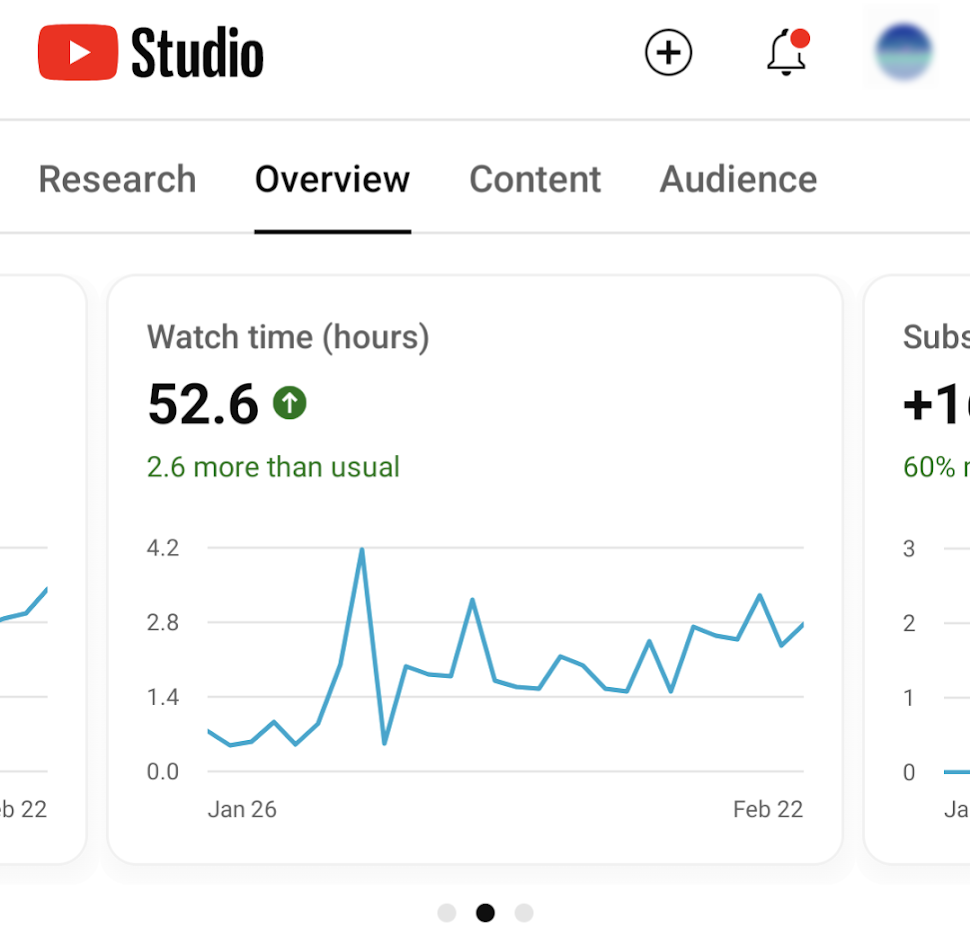This screenshot has height=945, width=970.
Task: Switch to the Research tab
Action: coord(117,179)
